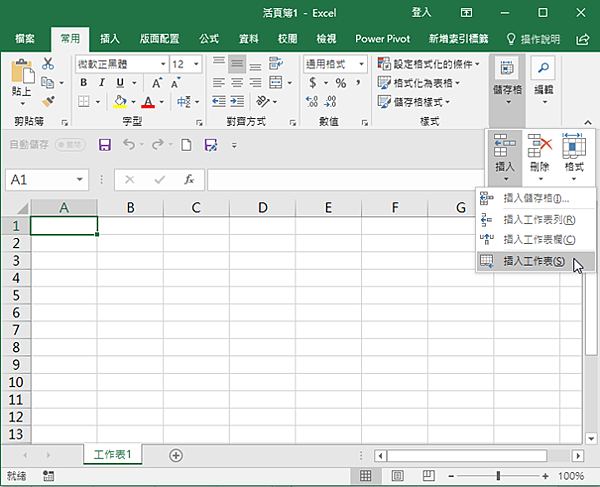Decrease decimal places icon
This screenshot has height=487, width=600.
[x=330, y=101]
